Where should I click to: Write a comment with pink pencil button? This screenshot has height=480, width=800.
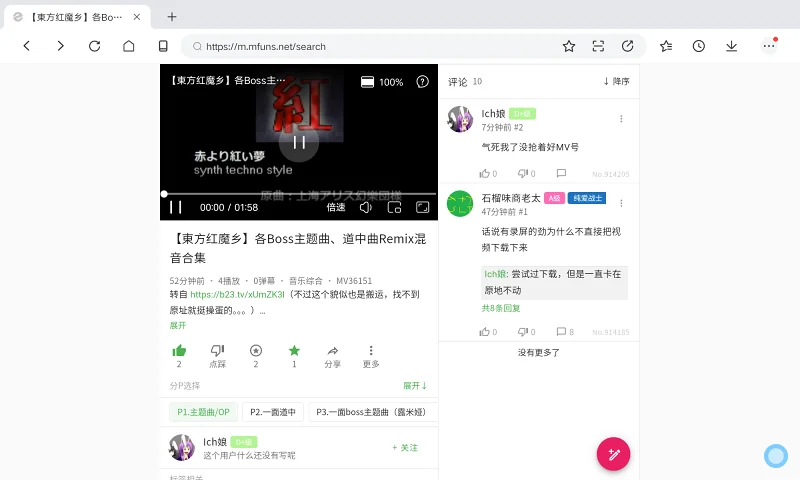click(x=613, y=454)
